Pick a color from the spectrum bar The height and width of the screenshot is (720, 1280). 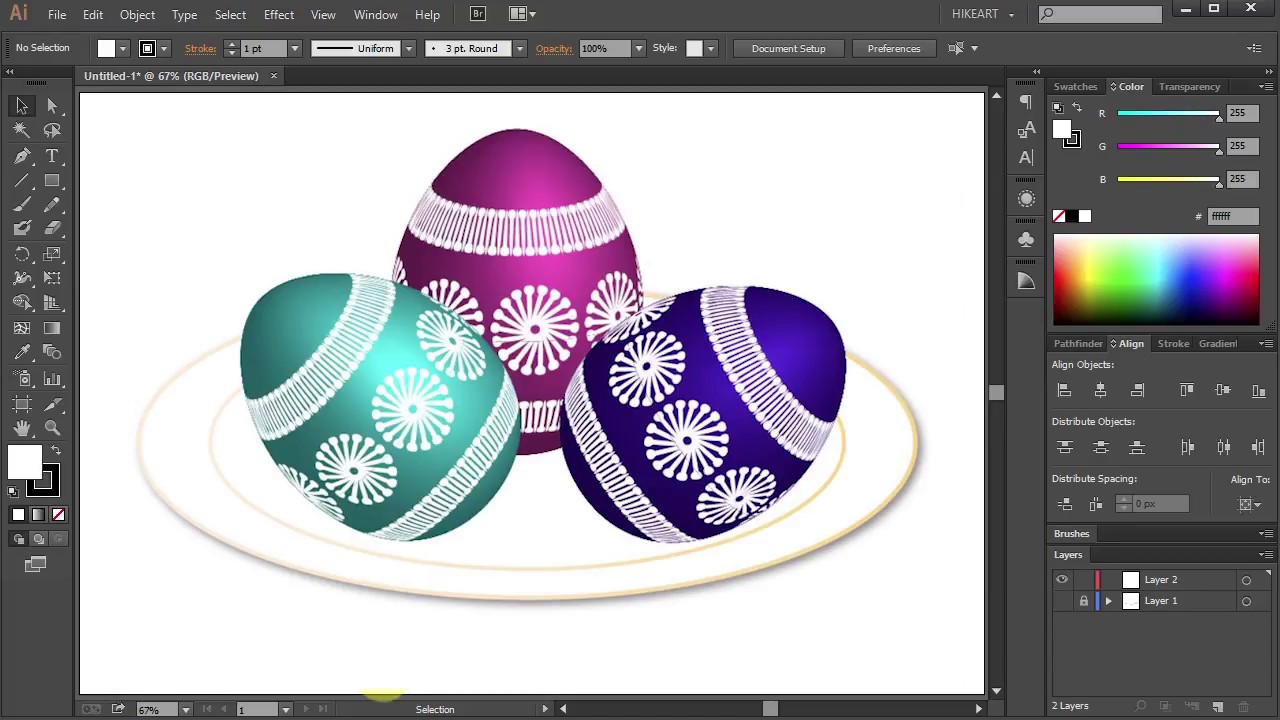click(x=1156, y=280)
